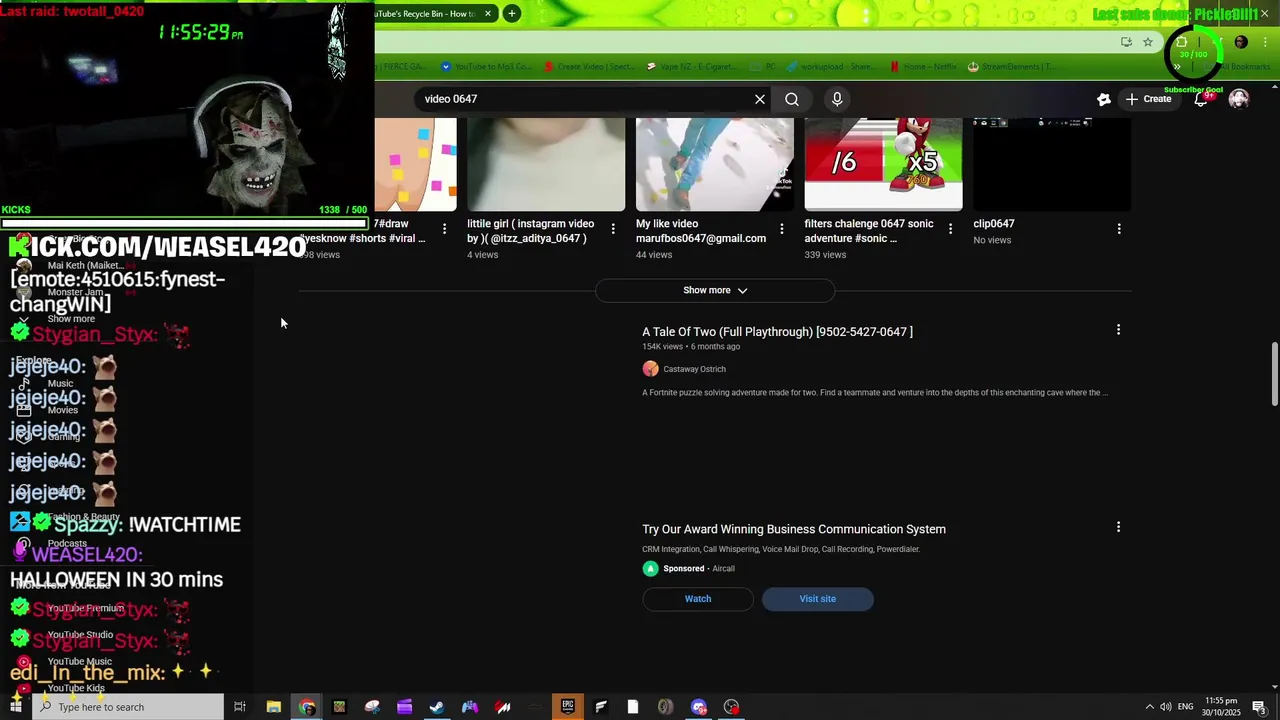This screenshot has width=1280, height=720.
Task: Click the taskbar 'Type here to search' box
Action: (128, 707)
